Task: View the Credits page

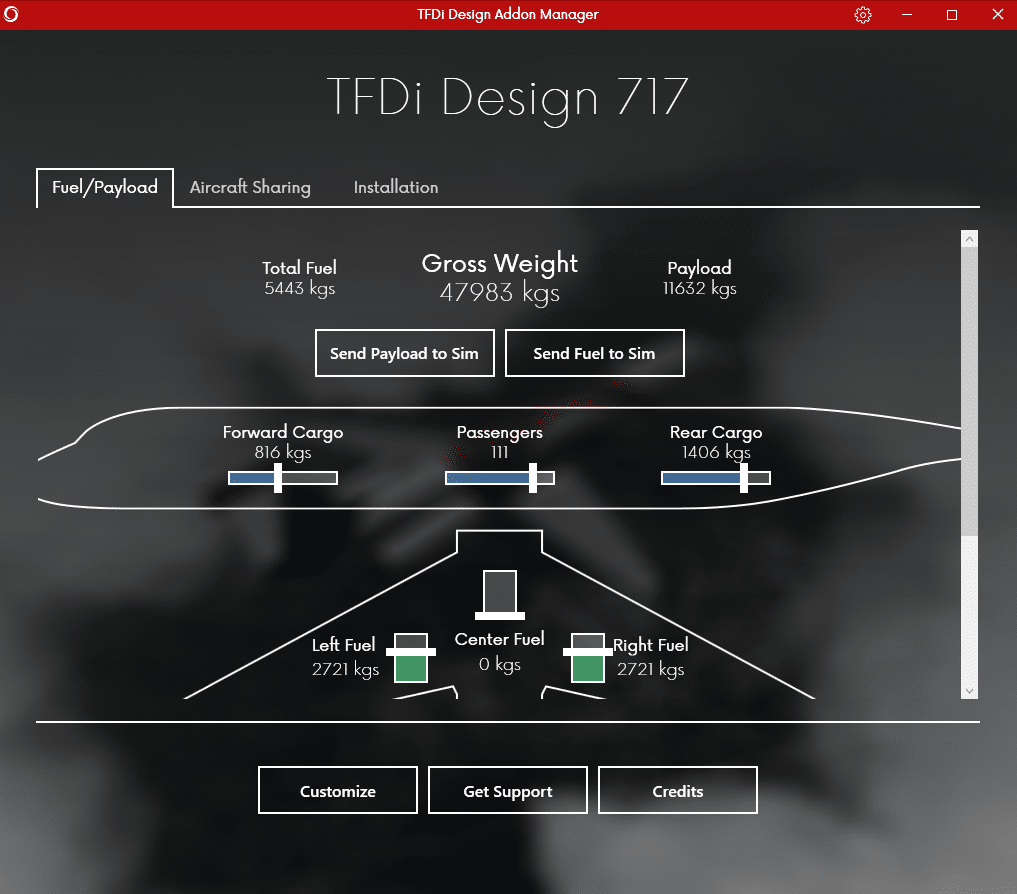Action: (678, 791)
